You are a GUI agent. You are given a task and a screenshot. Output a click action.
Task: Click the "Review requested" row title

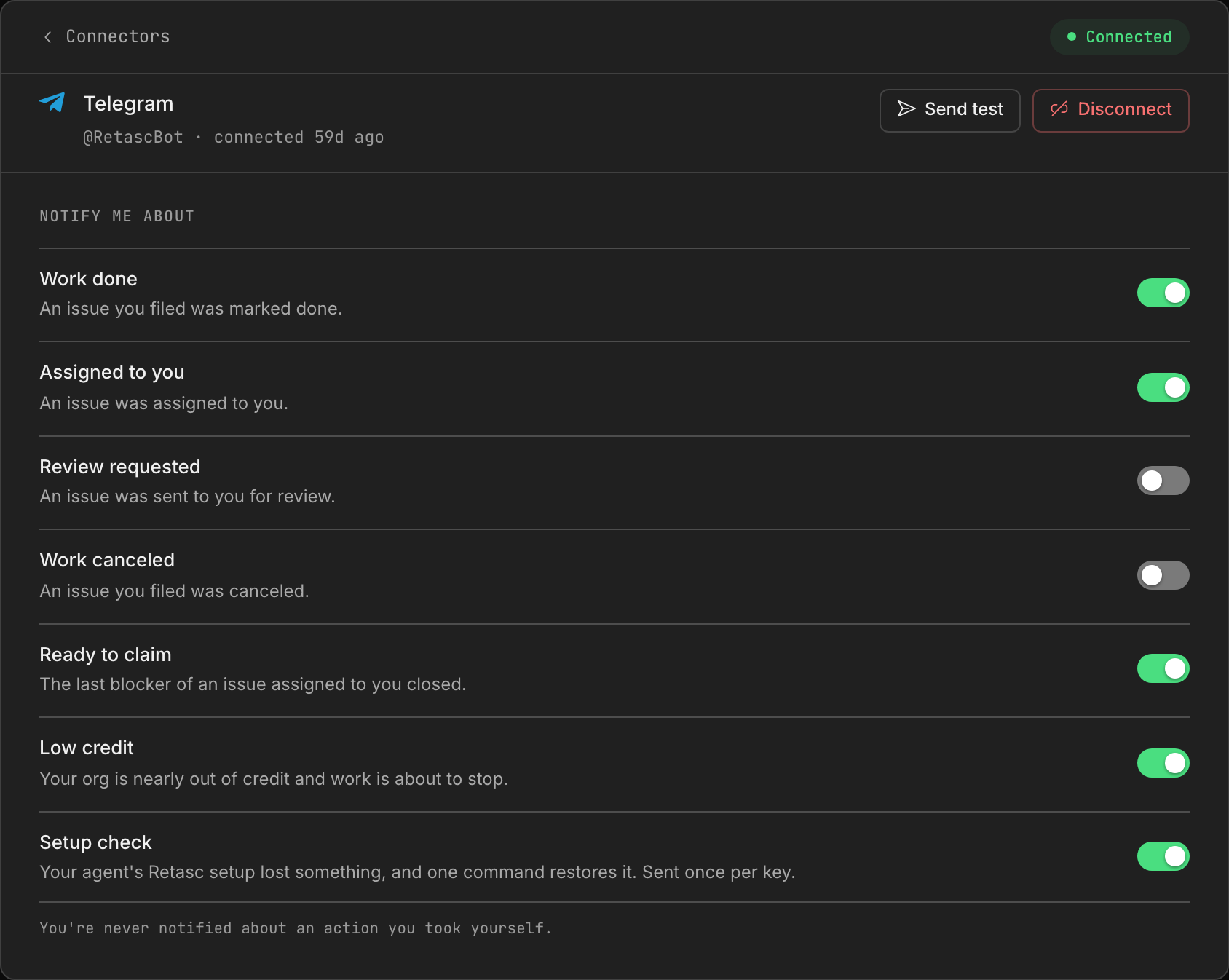pos(120,467)
